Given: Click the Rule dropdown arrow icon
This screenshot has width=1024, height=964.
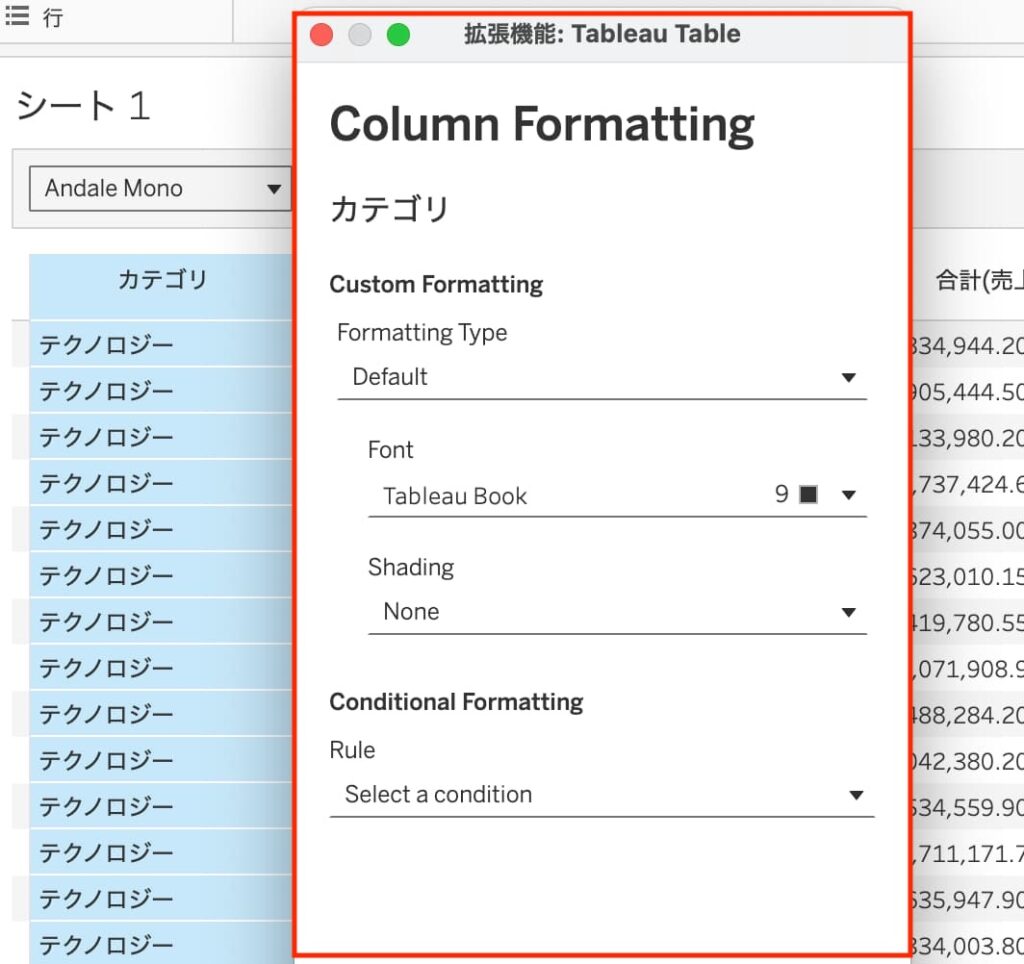Looking at the screenshot, I should click(x=855, y=796).
